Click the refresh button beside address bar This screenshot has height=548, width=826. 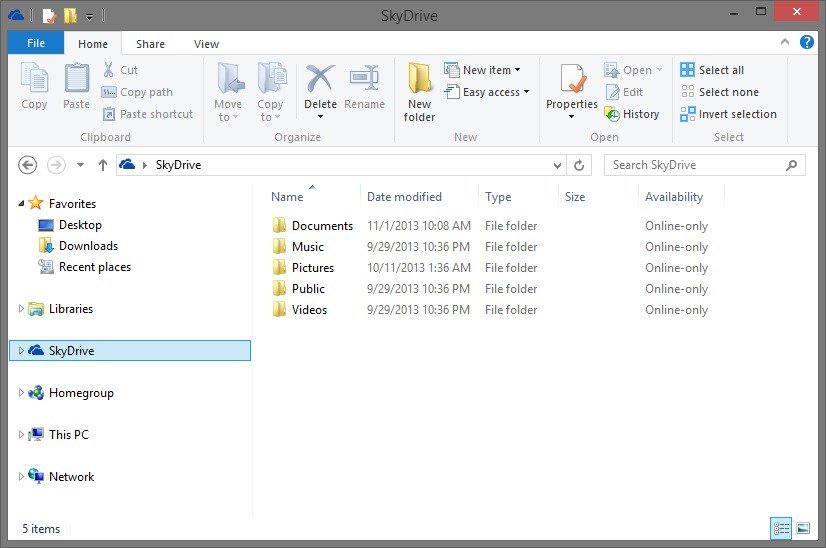tap(580, 165)
